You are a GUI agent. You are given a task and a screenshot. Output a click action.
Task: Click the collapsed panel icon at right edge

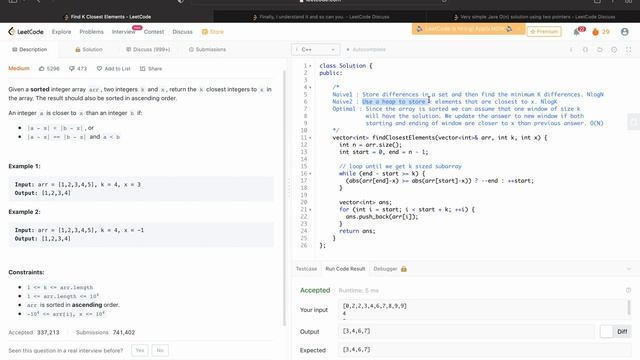click(x=633, y=122)
